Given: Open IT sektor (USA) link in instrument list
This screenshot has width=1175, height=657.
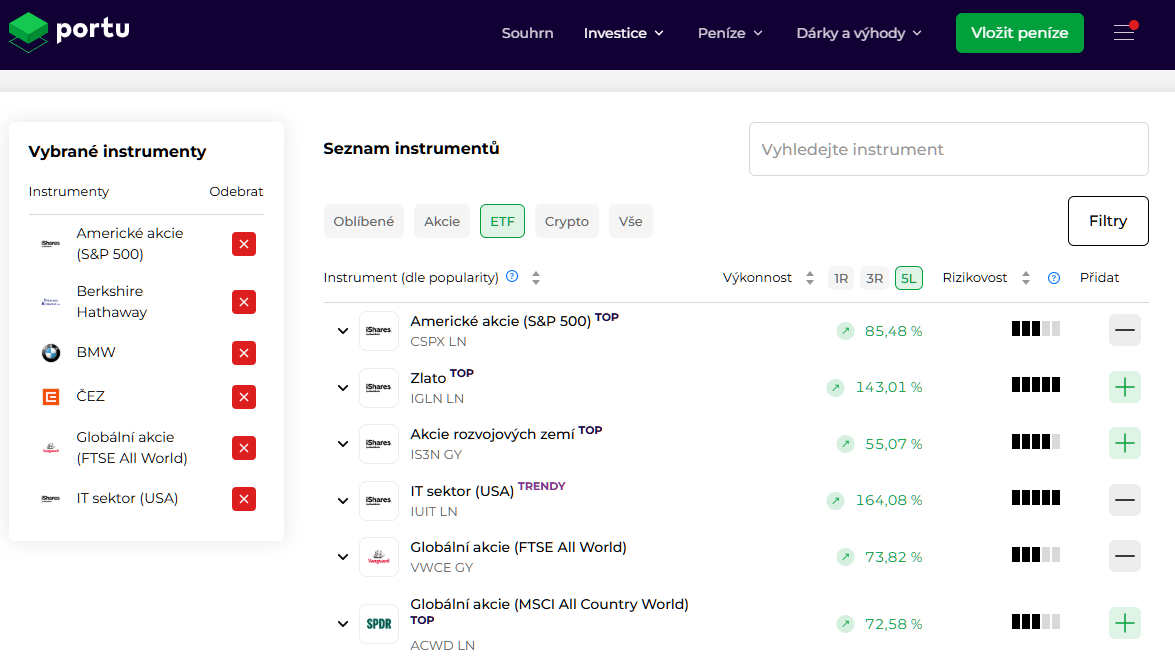Looking at the screenshot, I should [x=462, y=491].
